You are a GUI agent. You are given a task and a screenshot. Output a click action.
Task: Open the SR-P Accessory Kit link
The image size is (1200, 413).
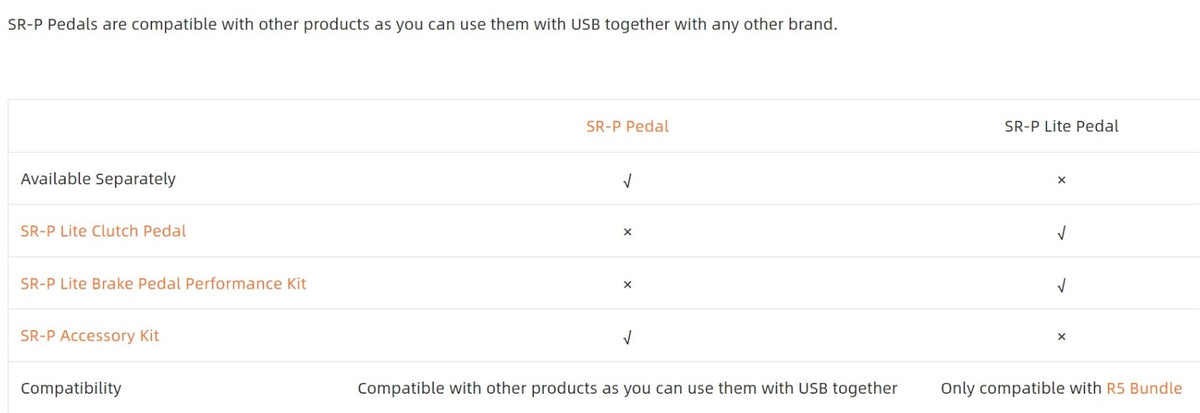(90, 336)
